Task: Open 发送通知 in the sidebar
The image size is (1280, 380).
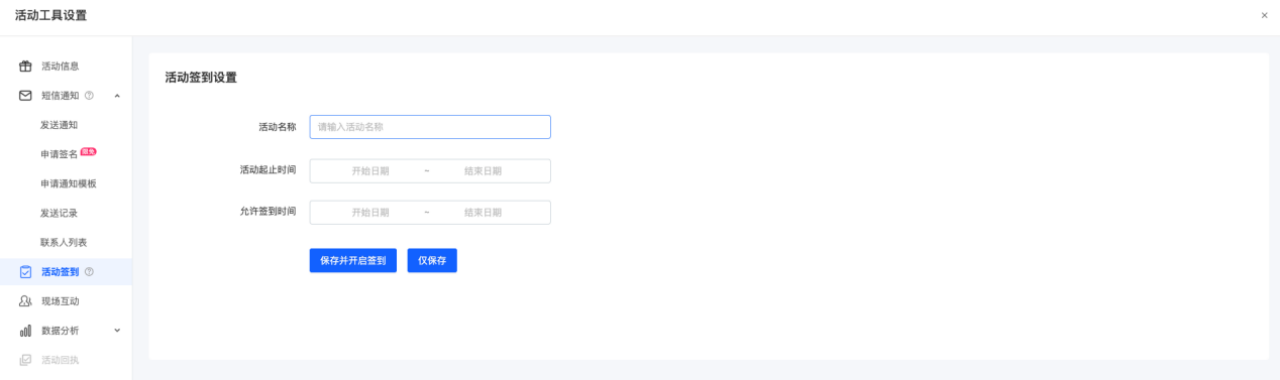Action: click(59, 125)
